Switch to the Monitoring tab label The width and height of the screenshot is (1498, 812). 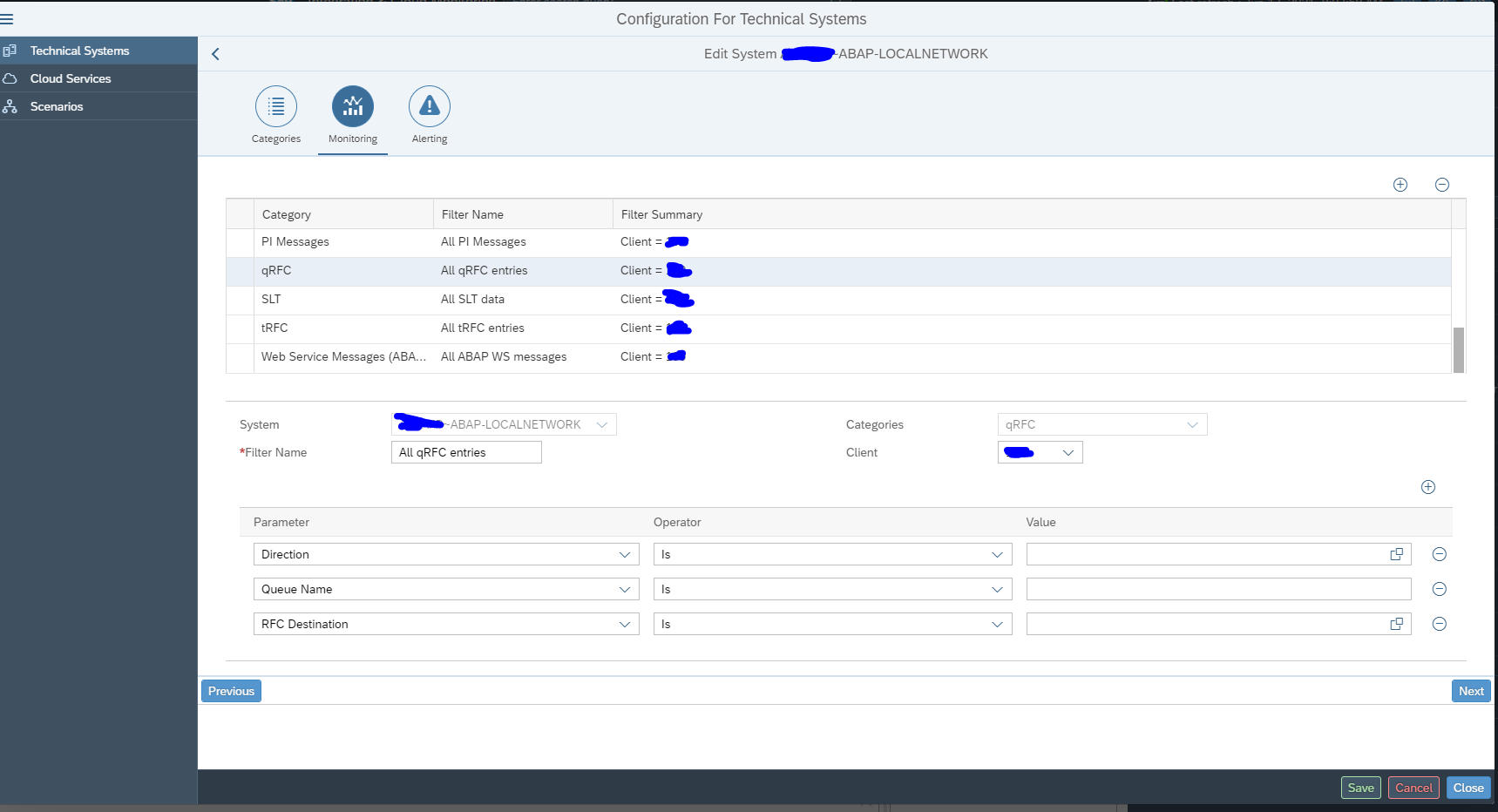click(x=353, y=139)
